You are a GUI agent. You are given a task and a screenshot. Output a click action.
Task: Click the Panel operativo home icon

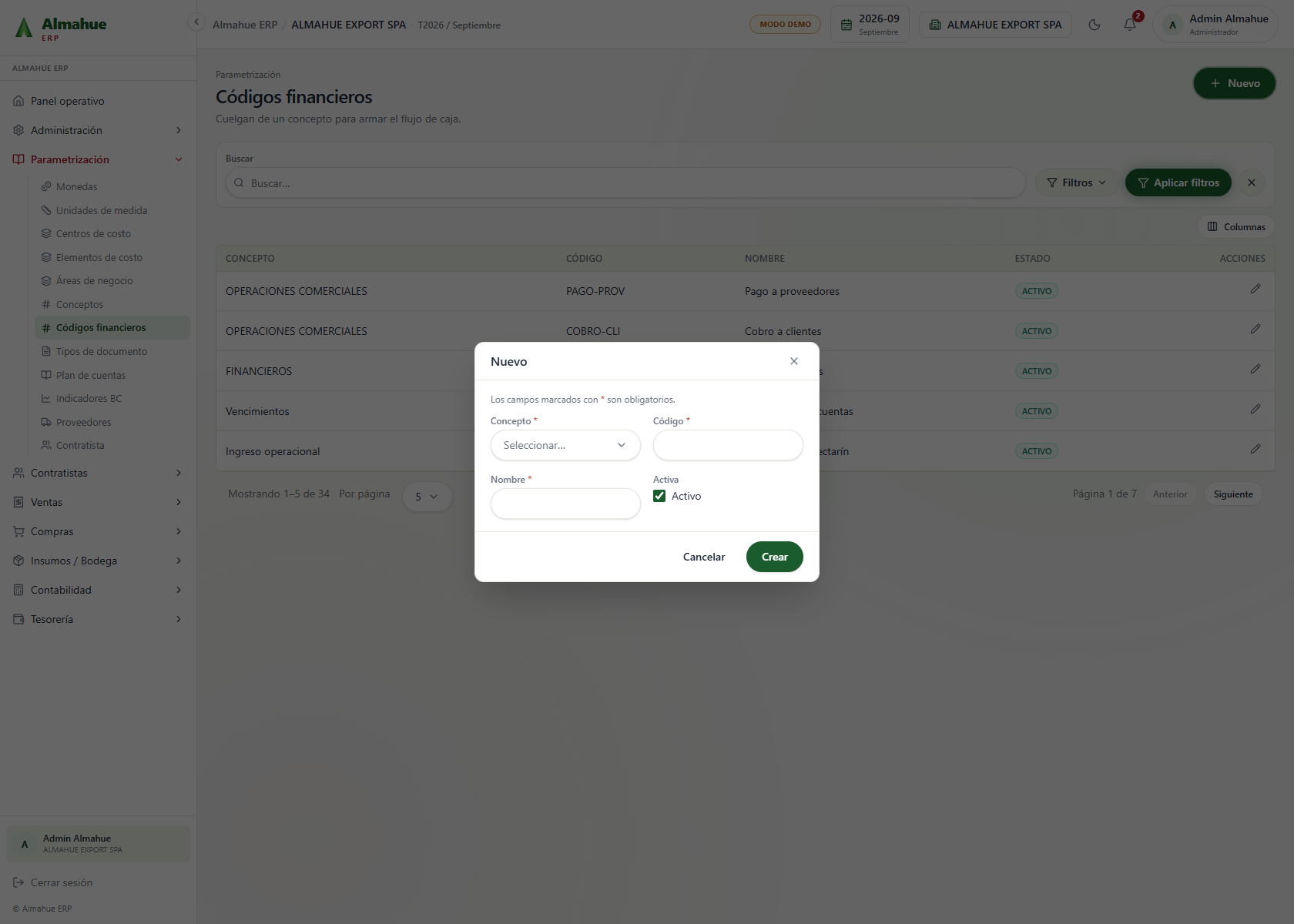[x=18, y=101]
